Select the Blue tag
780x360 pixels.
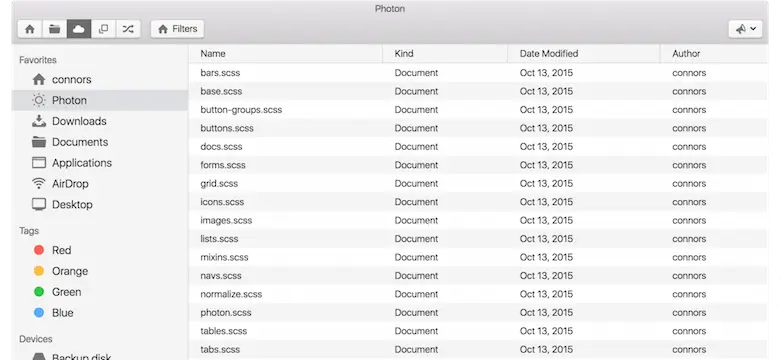tap(99, 313)
